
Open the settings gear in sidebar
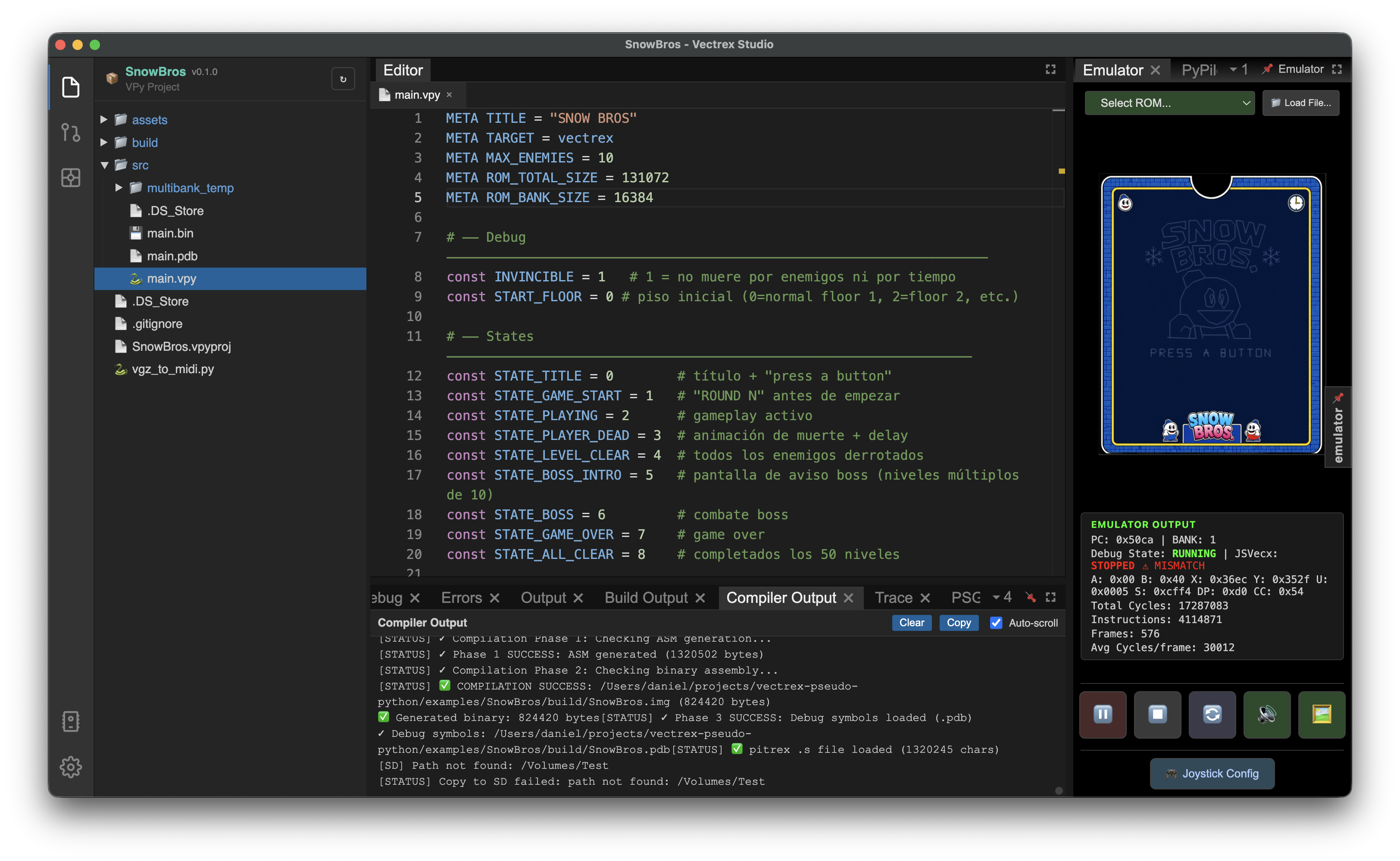(x=71, y=767)
